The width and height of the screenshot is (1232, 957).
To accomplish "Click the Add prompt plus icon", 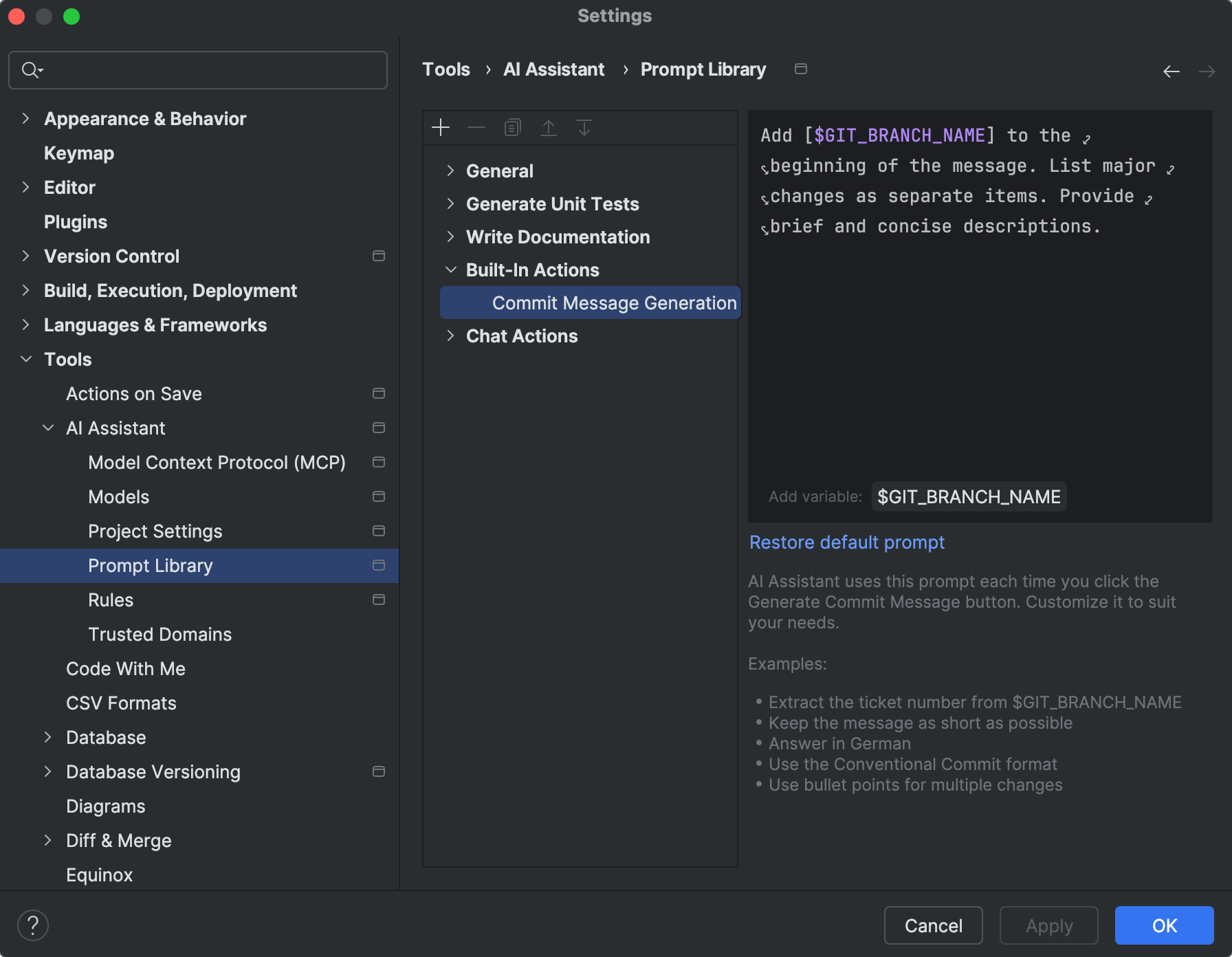I will (440, 127).
